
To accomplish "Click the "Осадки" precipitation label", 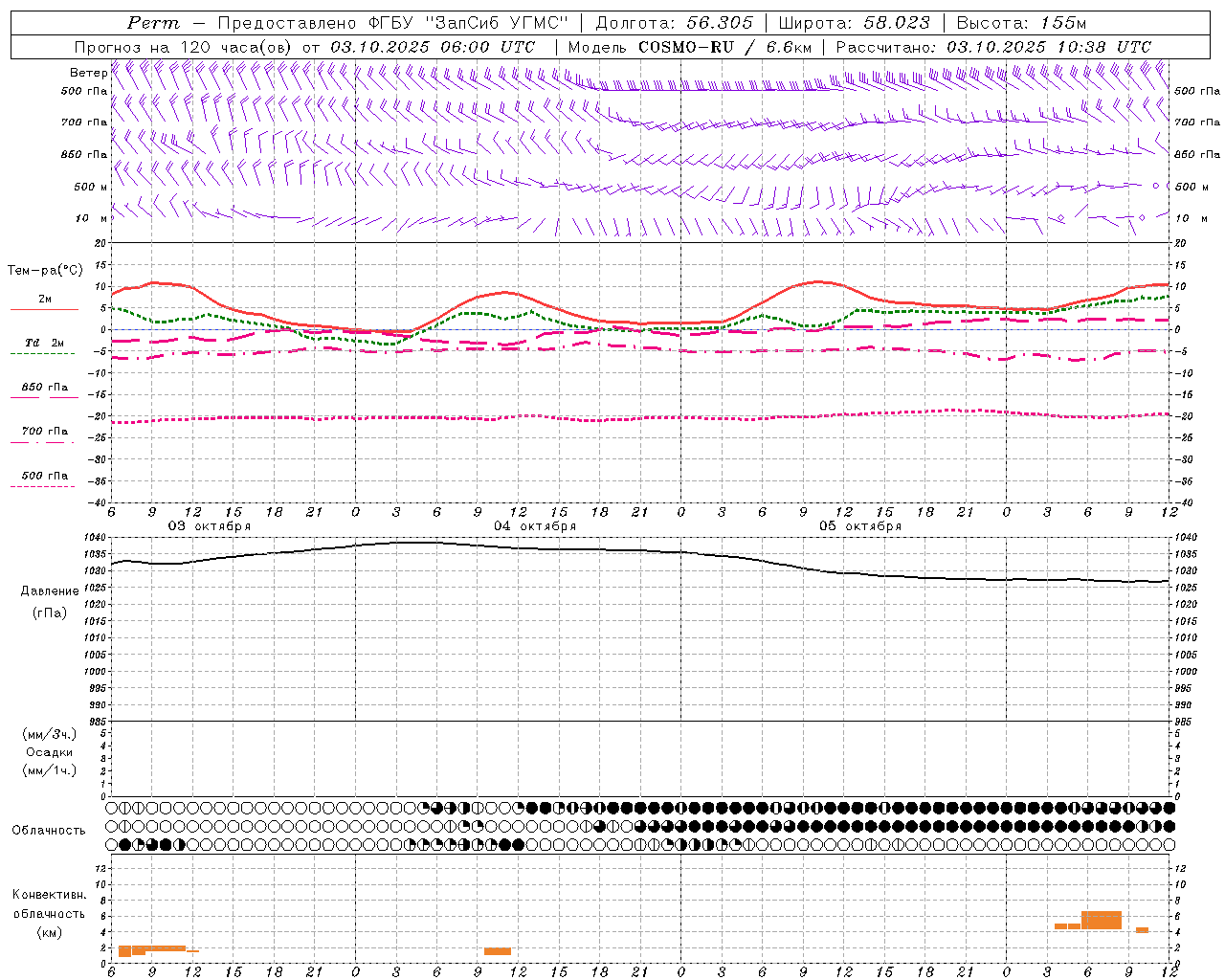I will 50,752.
